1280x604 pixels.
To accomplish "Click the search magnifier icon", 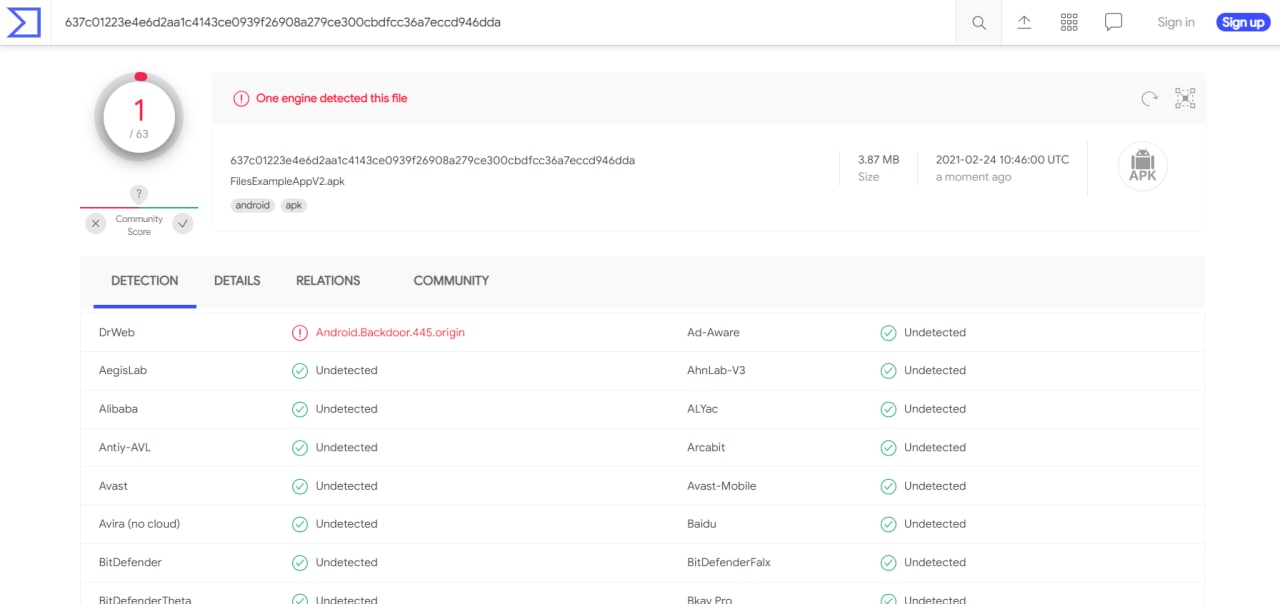I will pyautogui.click(x=979, y=22).
